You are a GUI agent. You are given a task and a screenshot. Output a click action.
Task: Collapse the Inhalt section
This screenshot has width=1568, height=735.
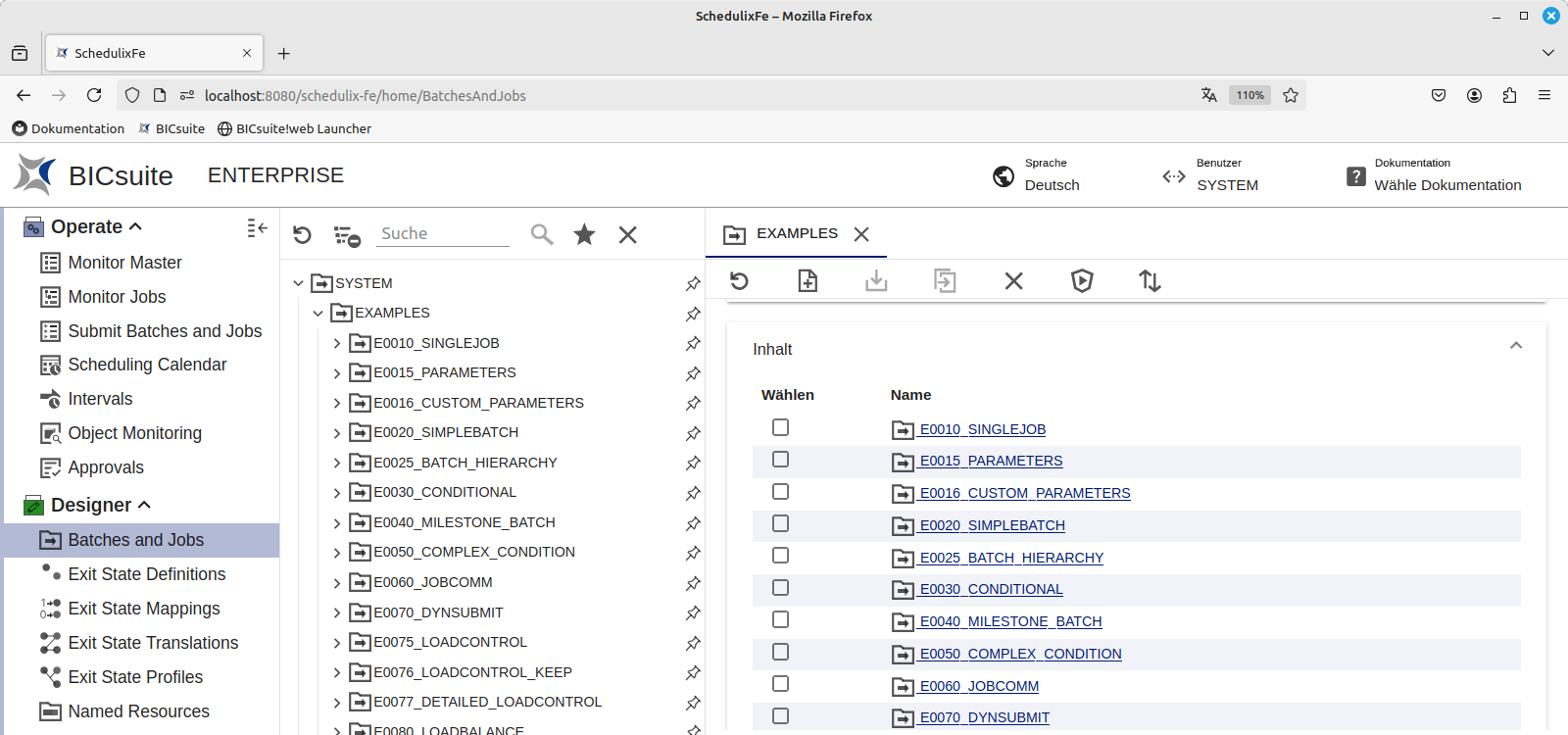[x=1516, y=346]
